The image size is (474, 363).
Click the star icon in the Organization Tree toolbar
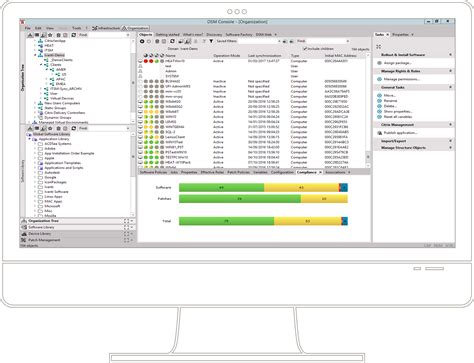[50, 35]
